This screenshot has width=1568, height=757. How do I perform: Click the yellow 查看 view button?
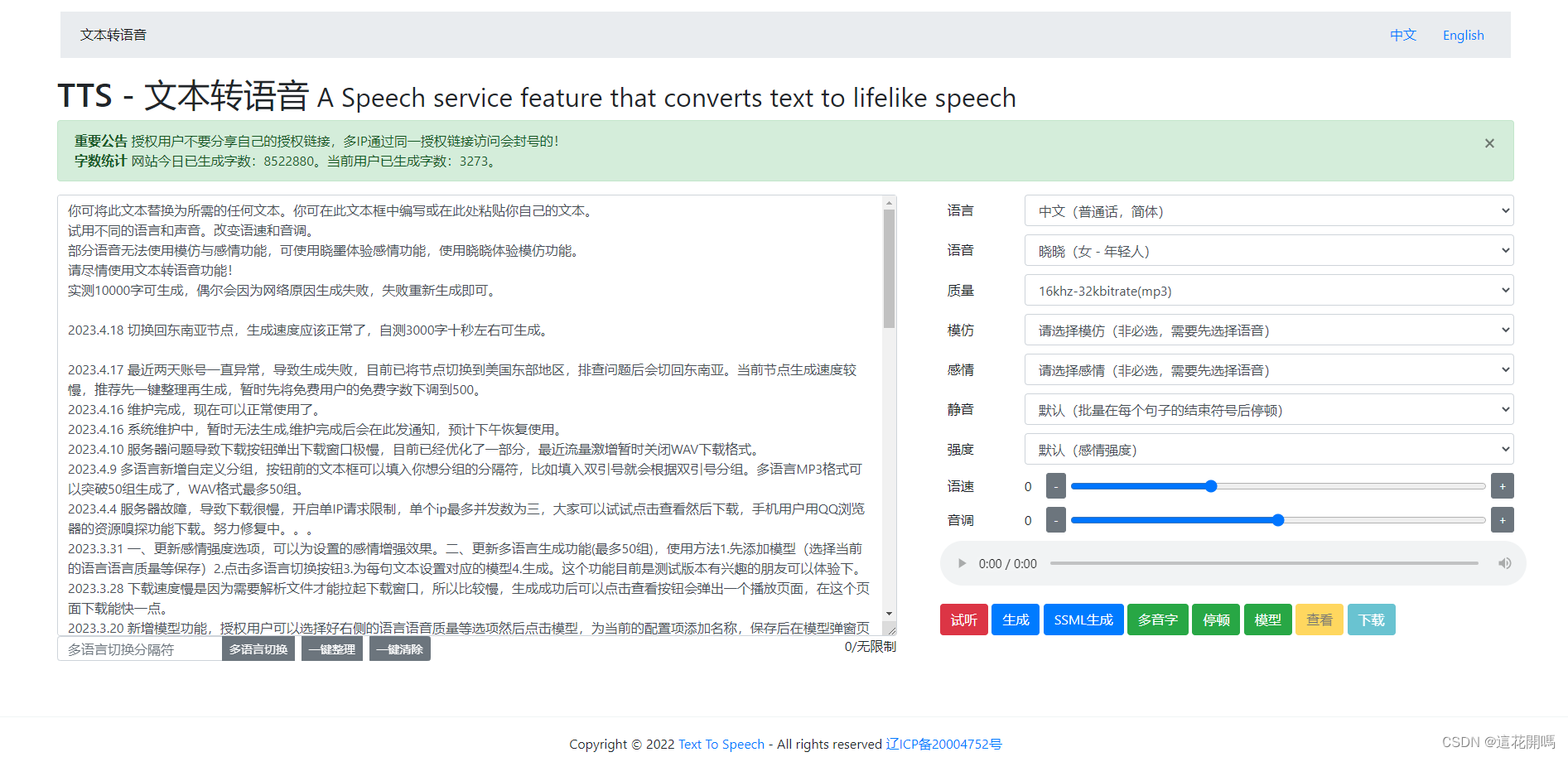(x=1320, y=620)
